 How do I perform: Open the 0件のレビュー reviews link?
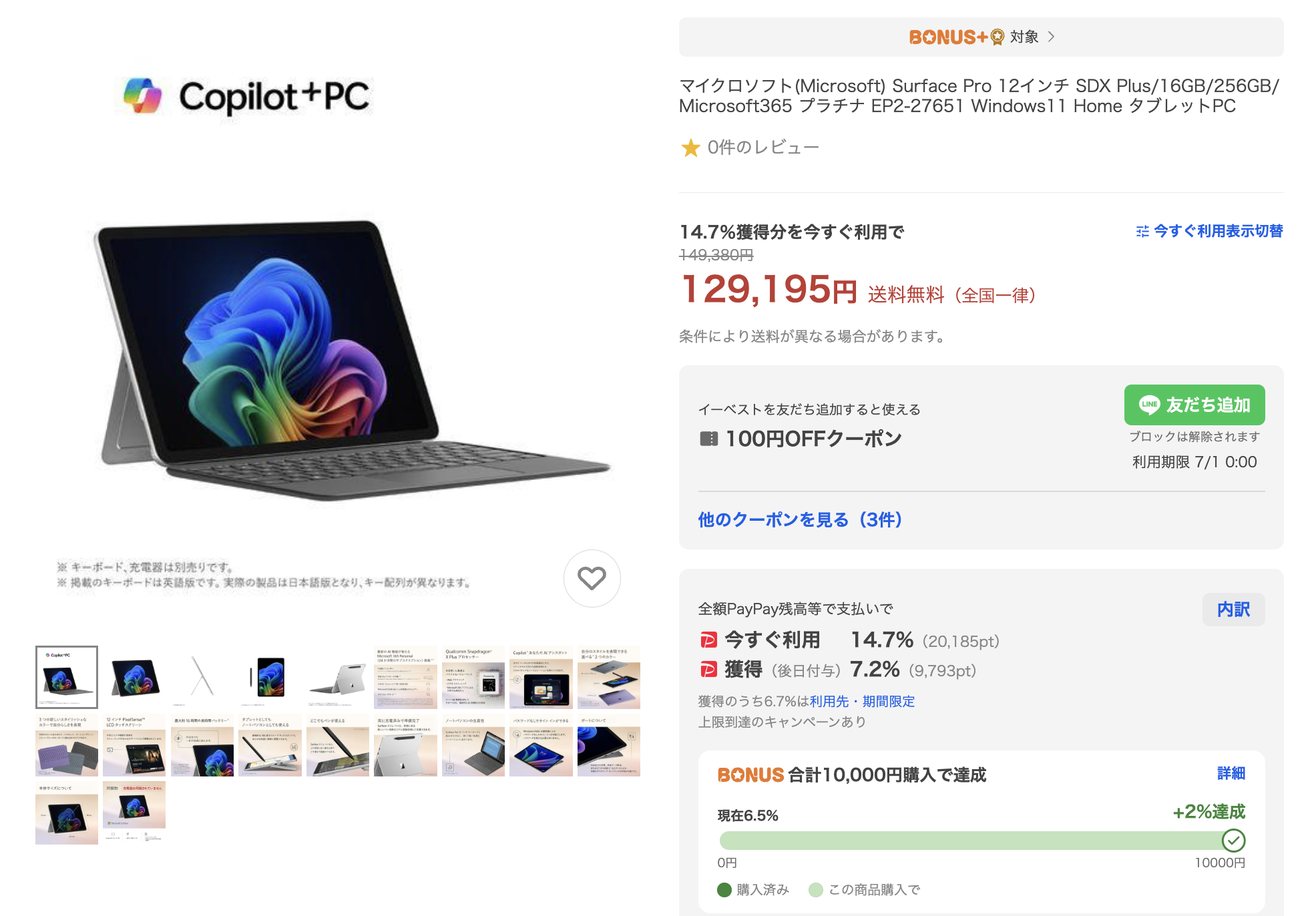tap(763, 148)
